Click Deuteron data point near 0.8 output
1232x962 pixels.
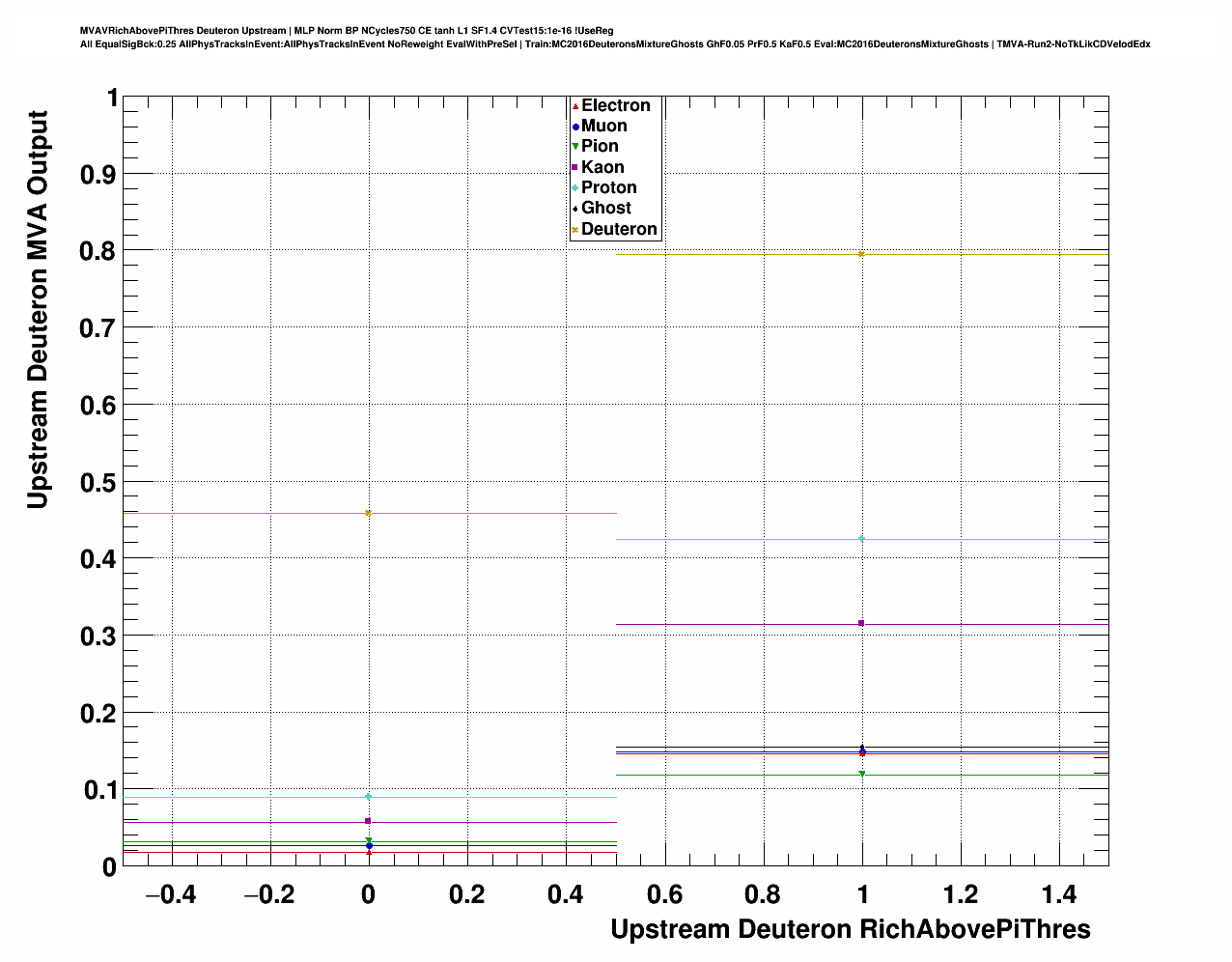tap(861, 254)
